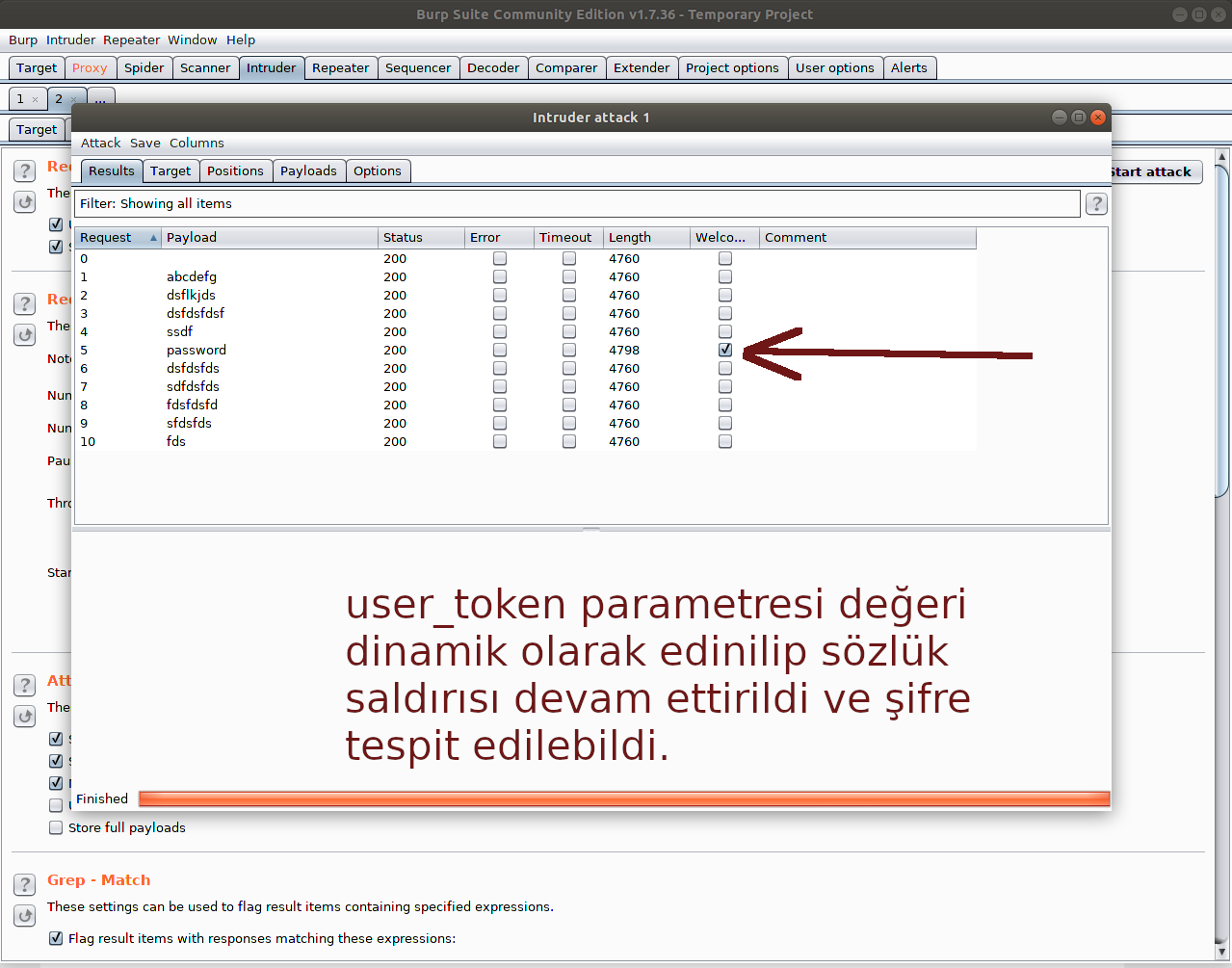The image size is (1232, 968).
Task: Open the Save menu in attack window
Action: click(145, 143)
